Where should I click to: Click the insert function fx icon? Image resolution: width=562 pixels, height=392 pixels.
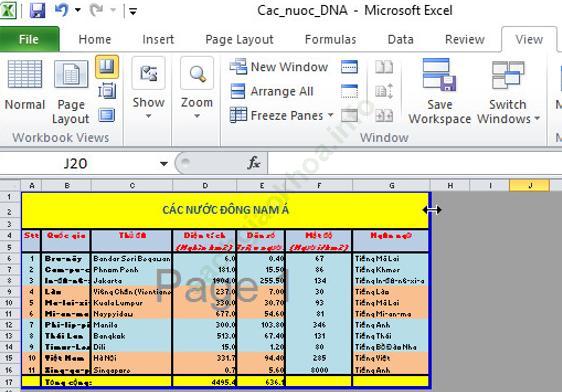tap(253, 163)
